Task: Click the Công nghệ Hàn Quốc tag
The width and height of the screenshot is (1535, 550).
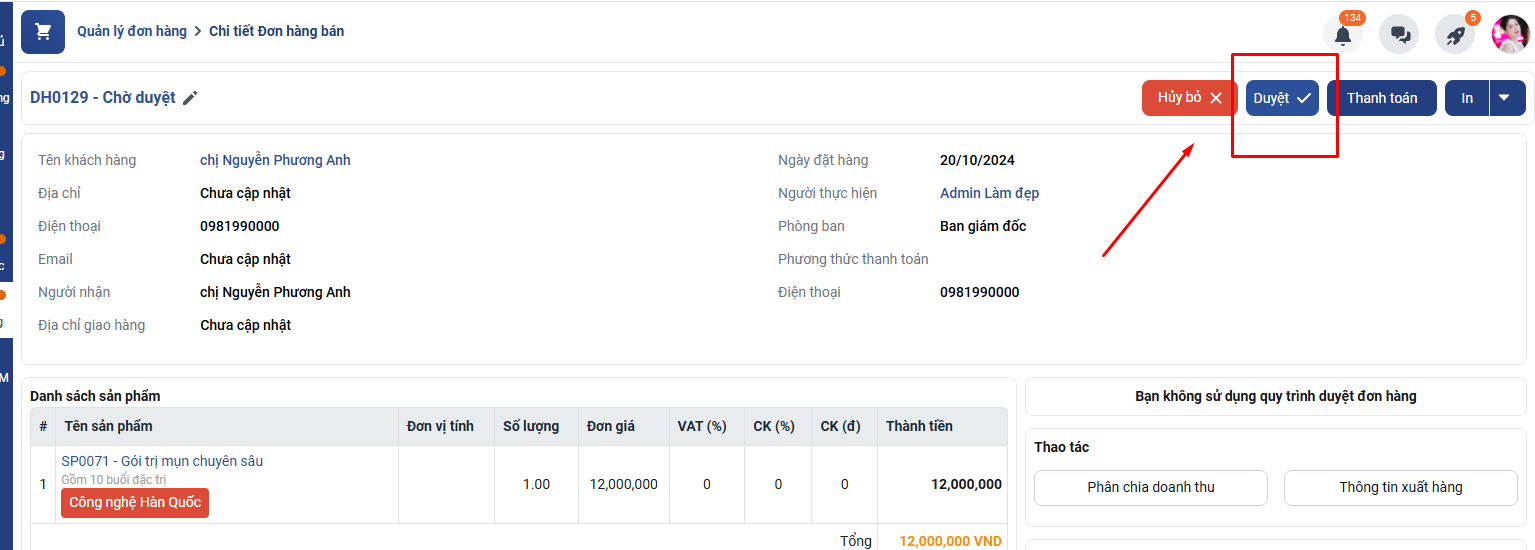Action: click(x=135, y=502)
